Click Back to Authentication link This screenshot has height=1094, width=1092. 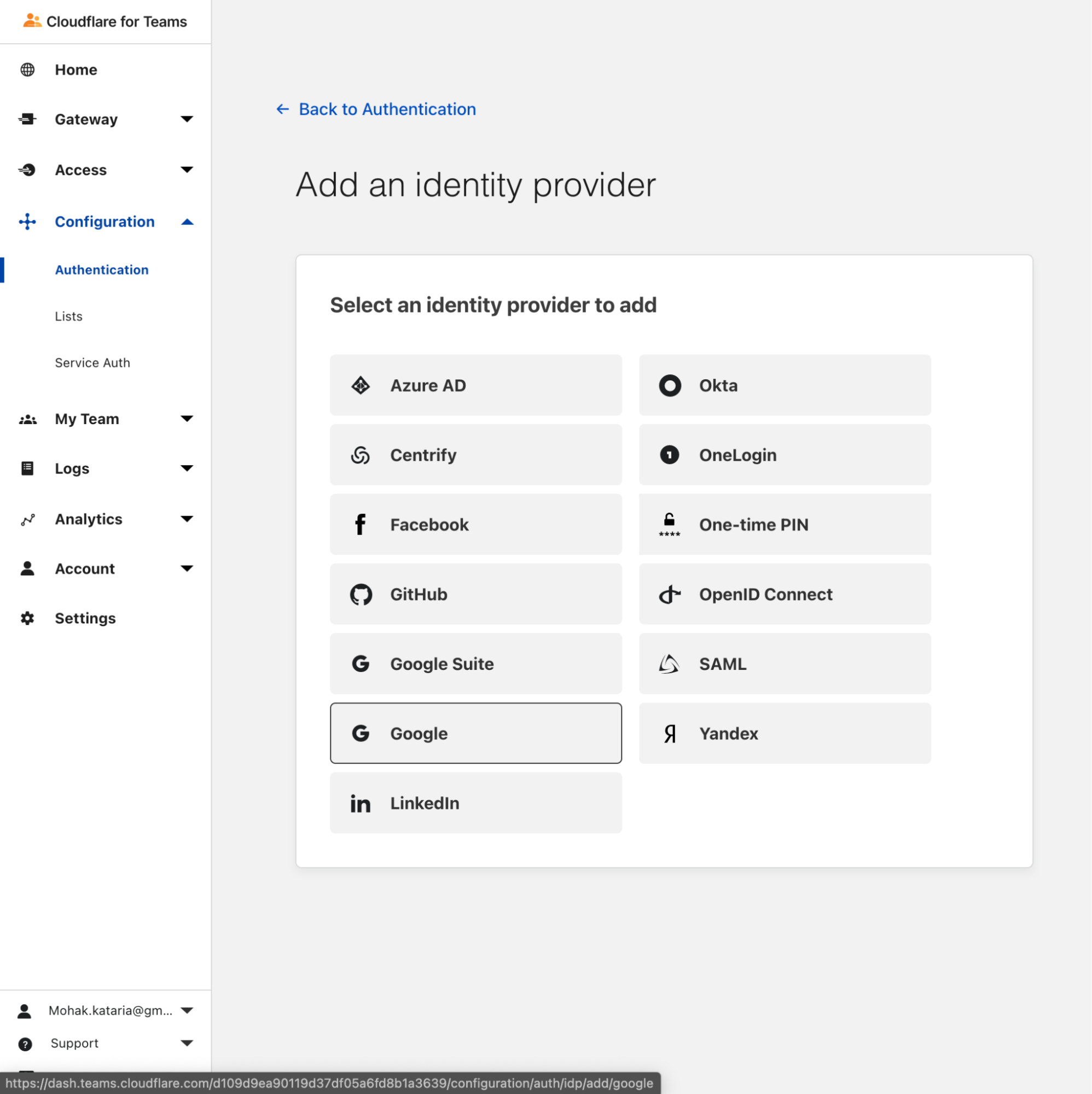[387, 109]
